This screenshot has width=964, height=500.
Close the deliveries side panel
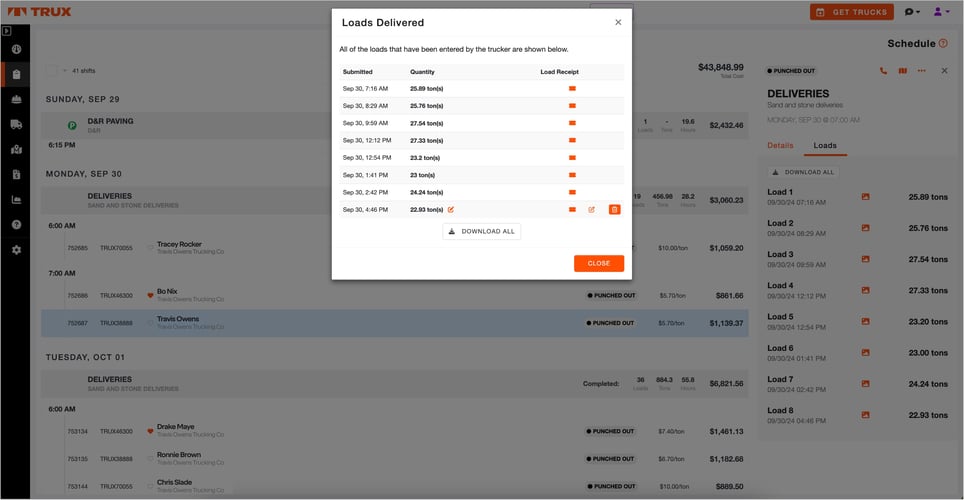(944, 71)
